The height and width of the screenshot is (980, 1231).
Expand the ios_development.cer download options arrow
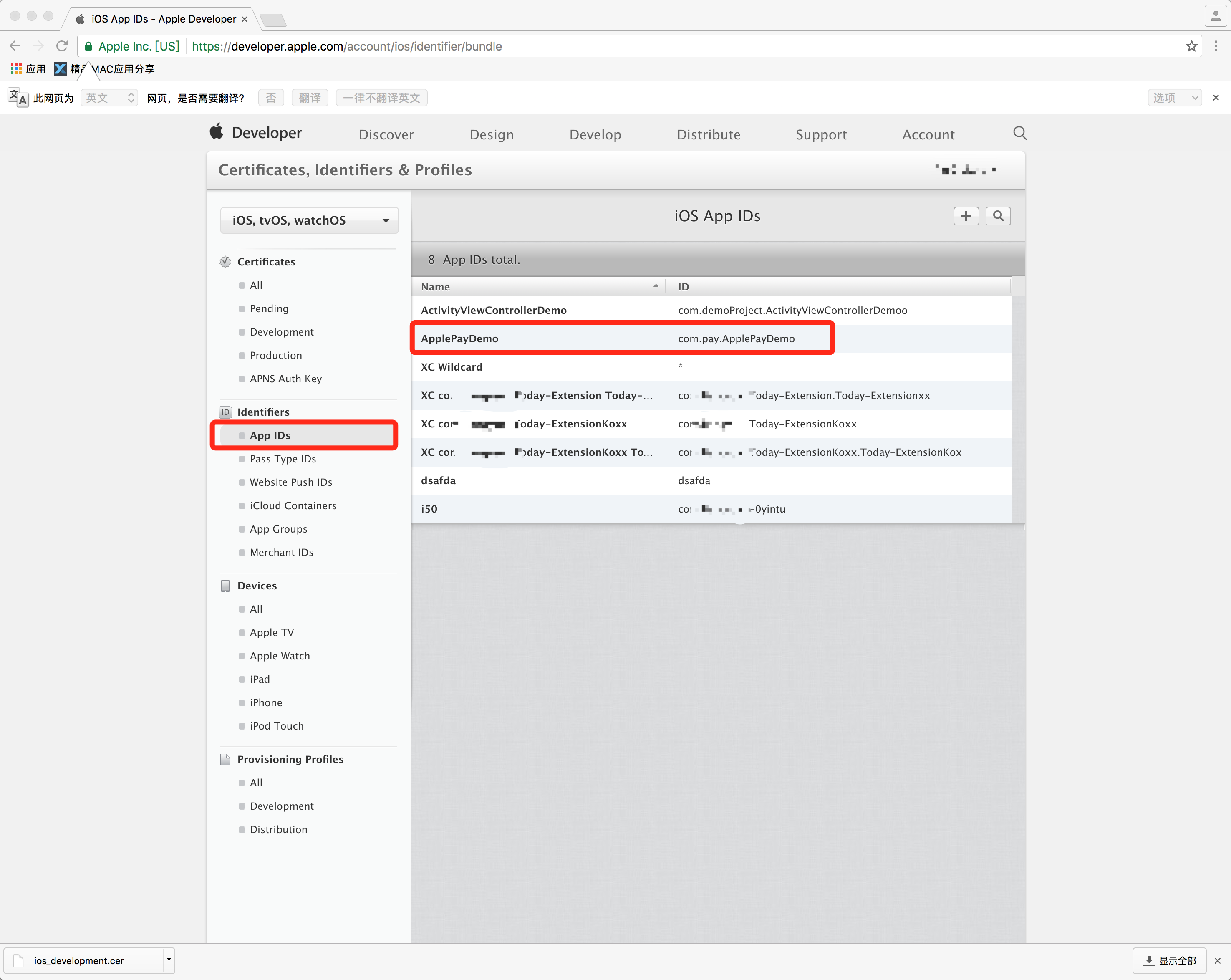(169, 960)
